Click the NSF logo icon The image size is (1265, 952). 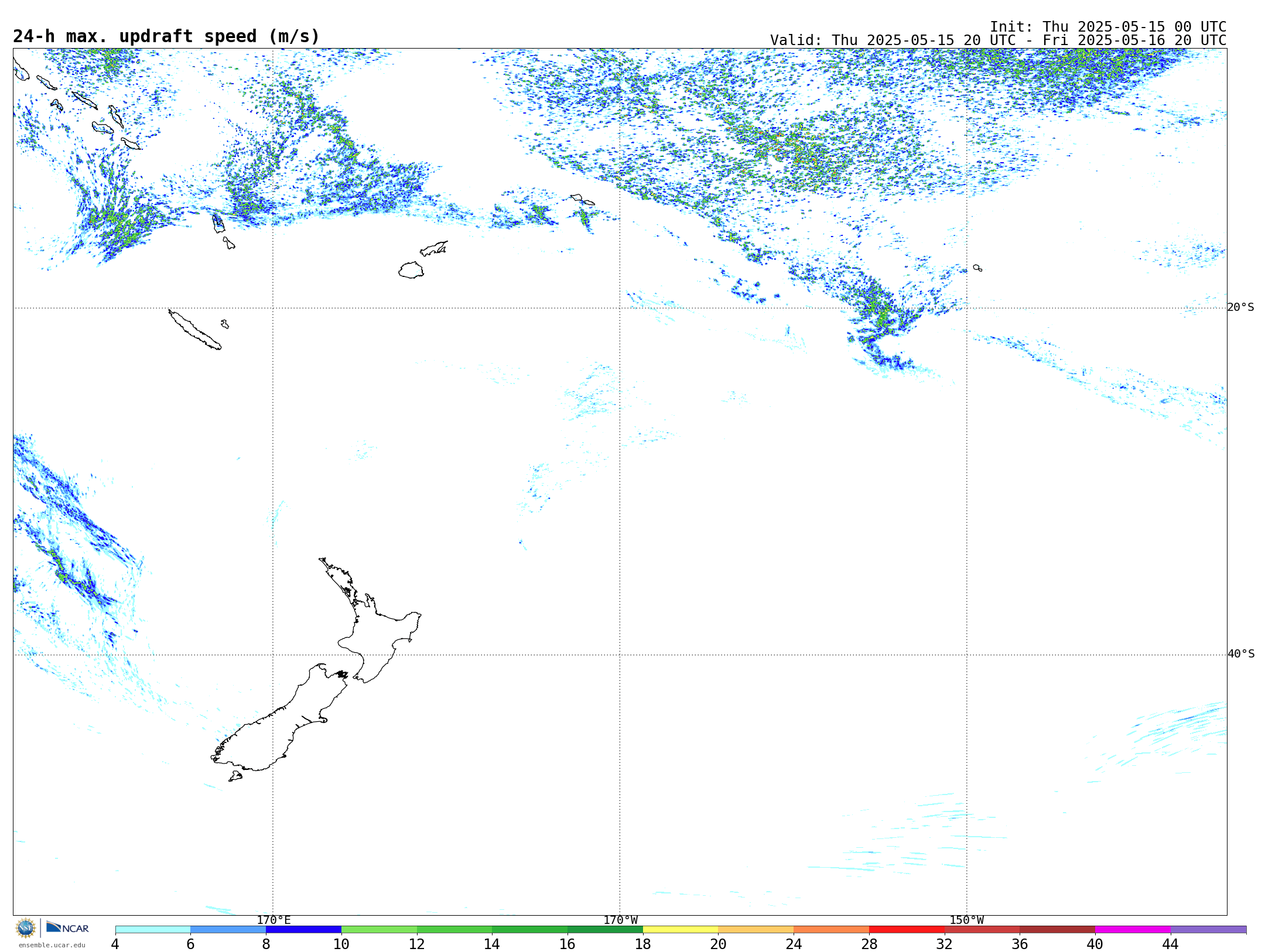point(26,928)
